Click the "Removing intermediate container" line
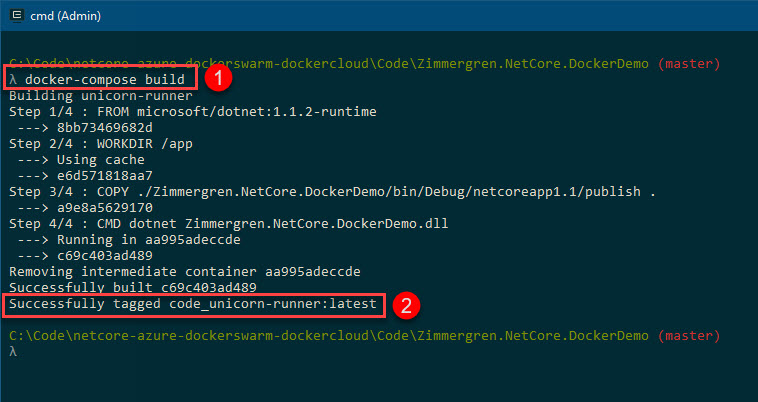Viewport: 758px width, 402px height. tap(185, 271)
